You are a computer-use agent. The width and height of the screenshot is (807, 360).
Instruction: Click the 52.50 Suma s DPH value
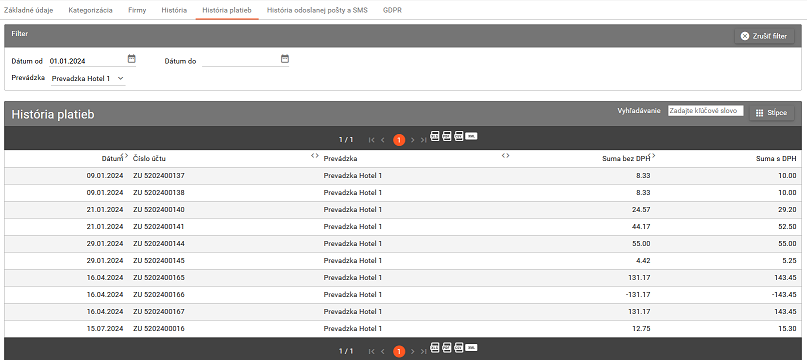coord(788,227)
